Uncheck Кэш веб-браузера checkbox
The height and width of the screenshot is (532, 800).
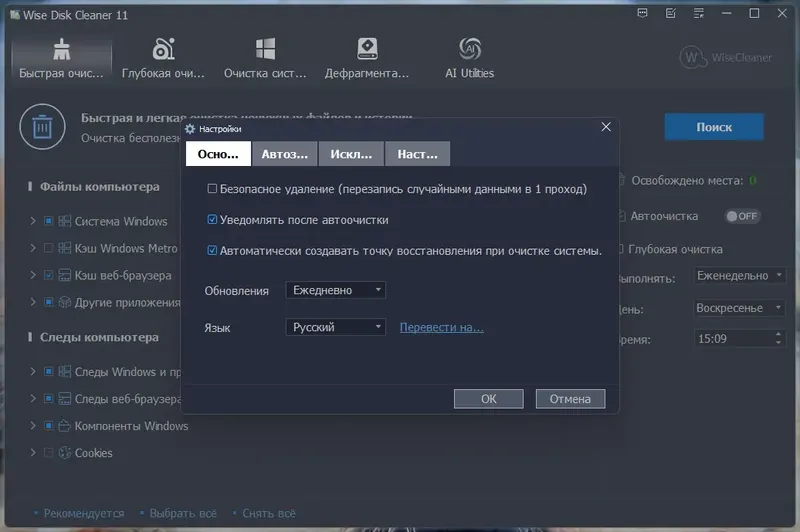pyautogui.click(x=48, y=275)
